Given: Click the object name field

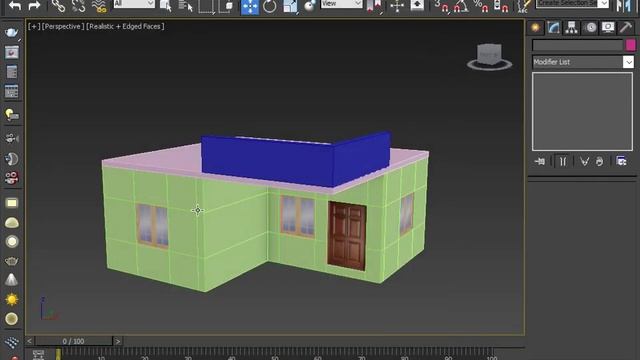Looking at the screenshot, I should pos(578,45).
